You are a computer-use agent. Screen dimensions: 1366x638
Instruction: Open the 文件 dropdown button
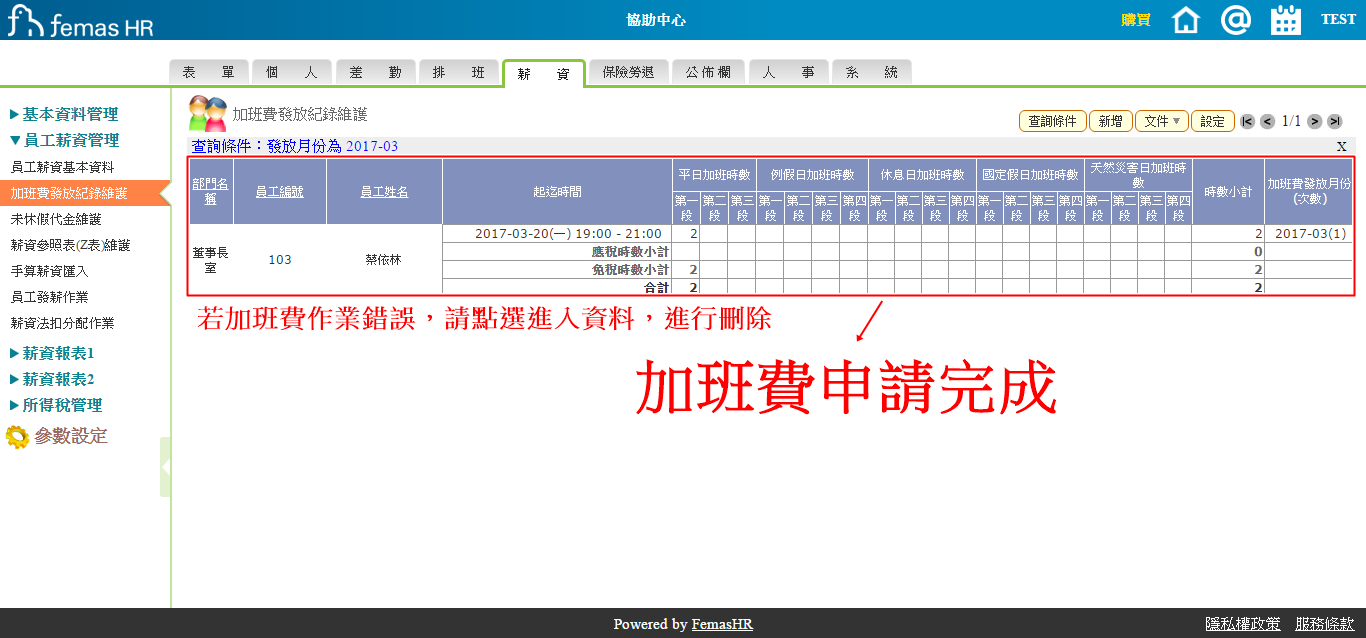coord(1162,121)
